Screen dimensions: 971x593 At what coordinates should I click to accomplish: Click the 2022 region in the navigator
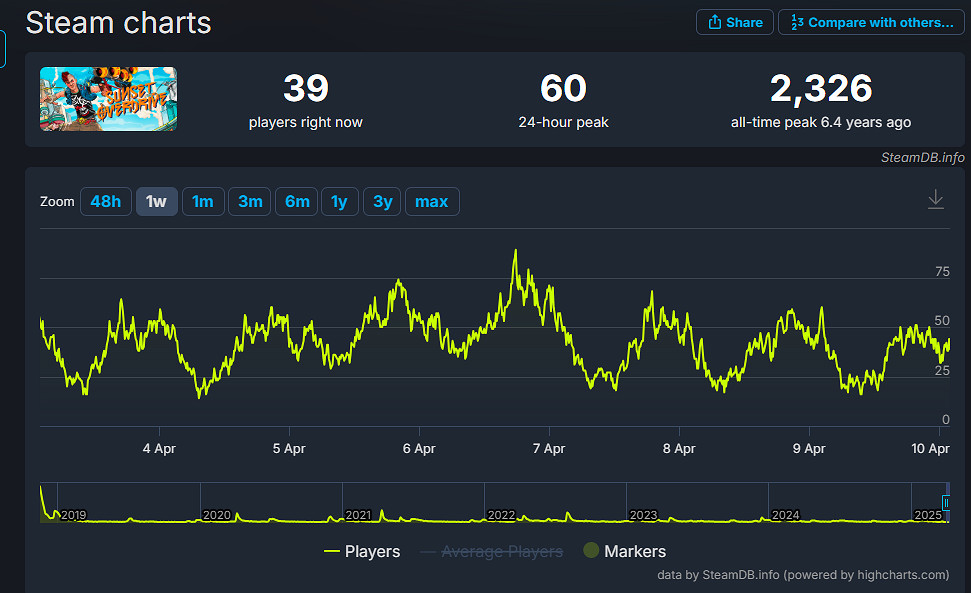coord(501,514)
